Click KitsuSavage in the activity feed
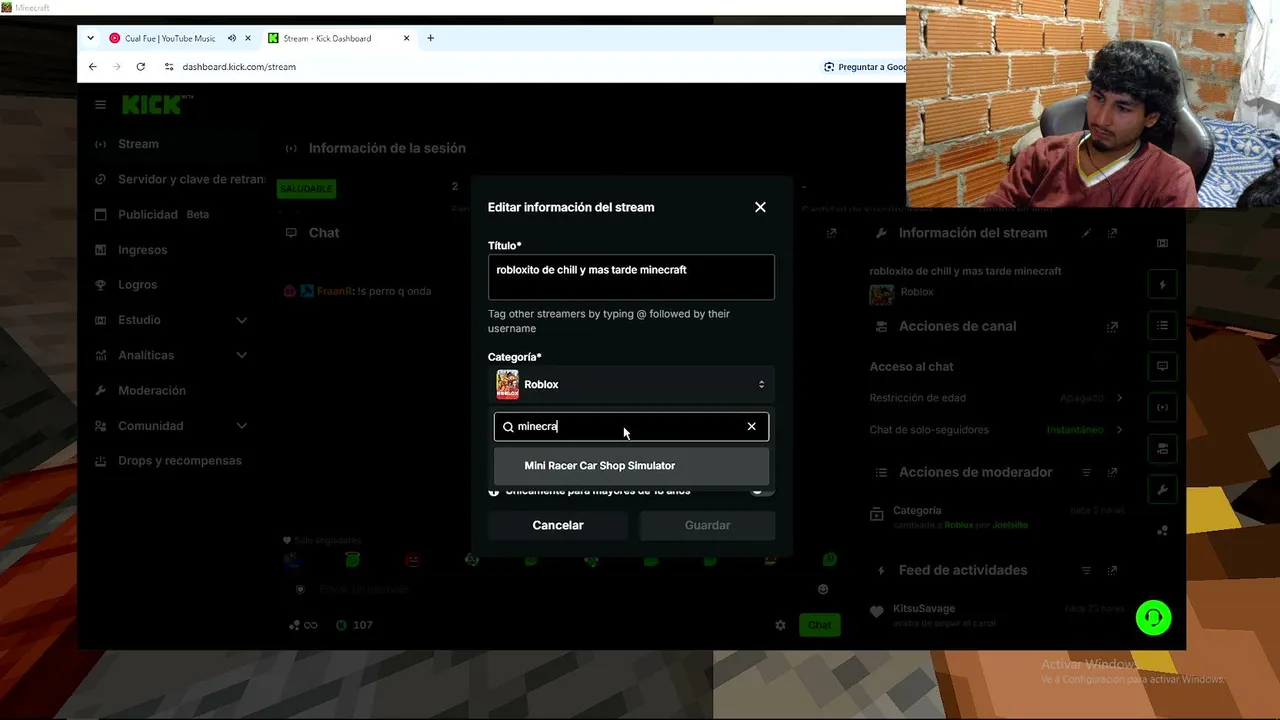The height and width of the screenshot is (720, 1280). (x=924, y=609)
